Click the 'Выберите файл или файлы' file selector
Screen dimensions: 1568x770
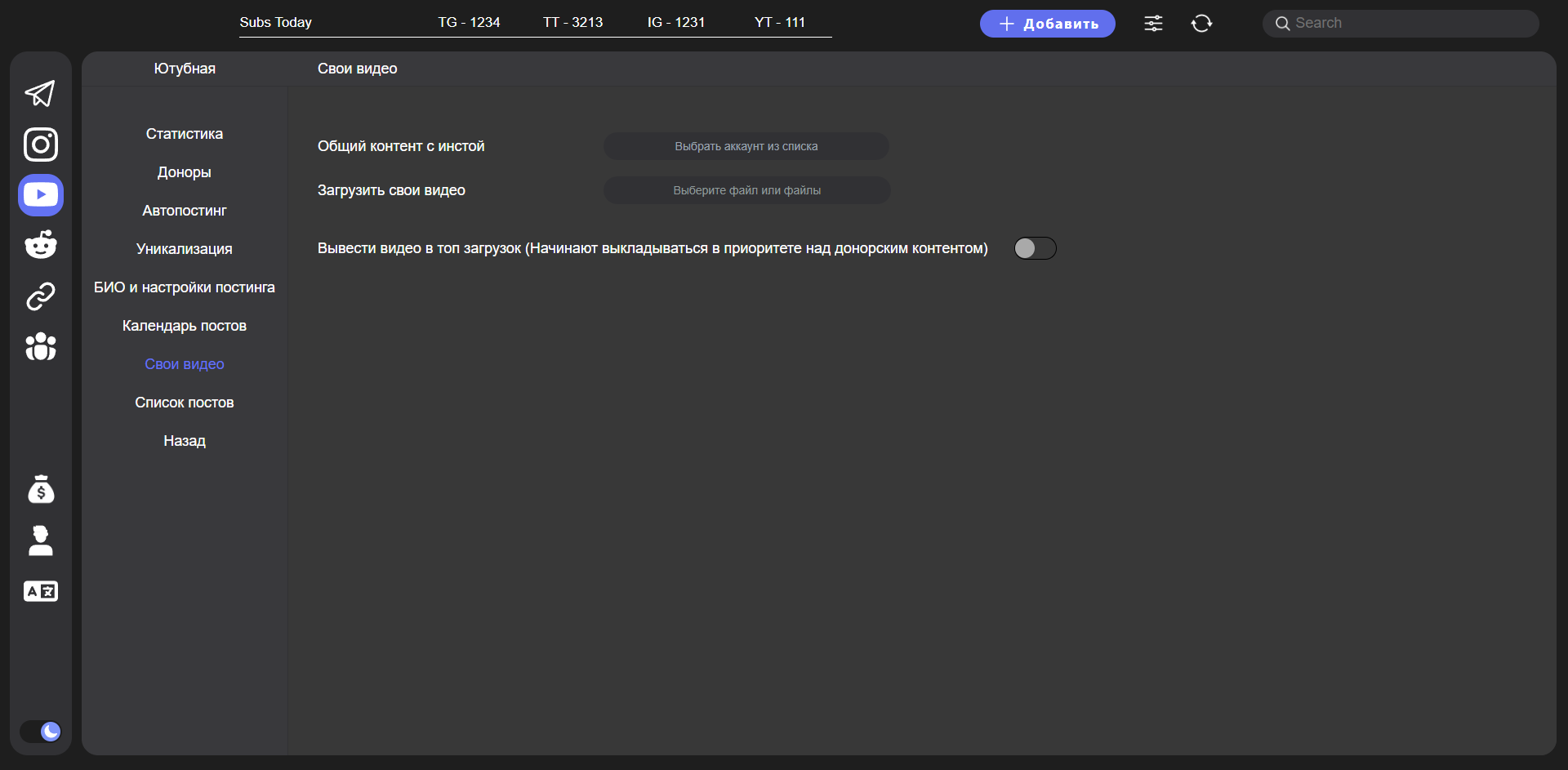746,190
